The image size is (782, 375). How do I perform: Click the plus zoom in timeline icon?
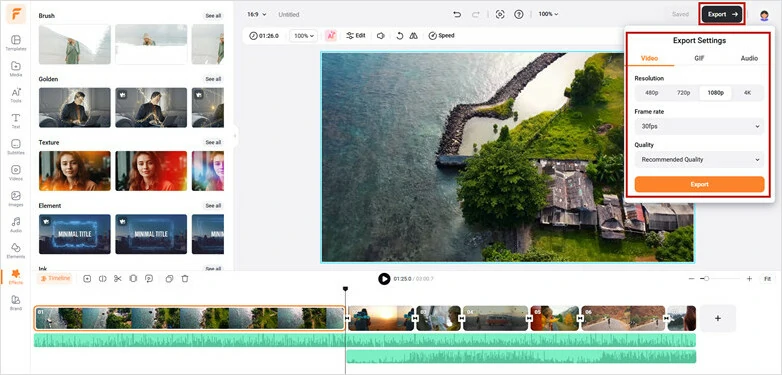[749, 279]
